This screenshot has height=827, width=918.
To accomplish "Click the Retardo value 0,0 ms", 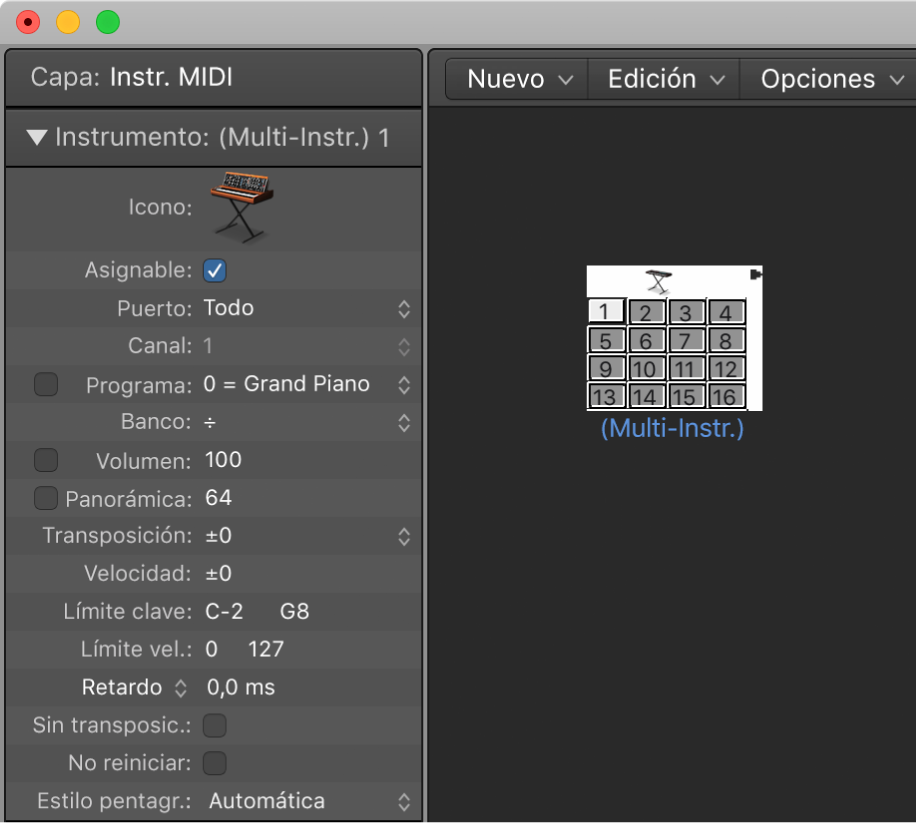I will [241, 688].
